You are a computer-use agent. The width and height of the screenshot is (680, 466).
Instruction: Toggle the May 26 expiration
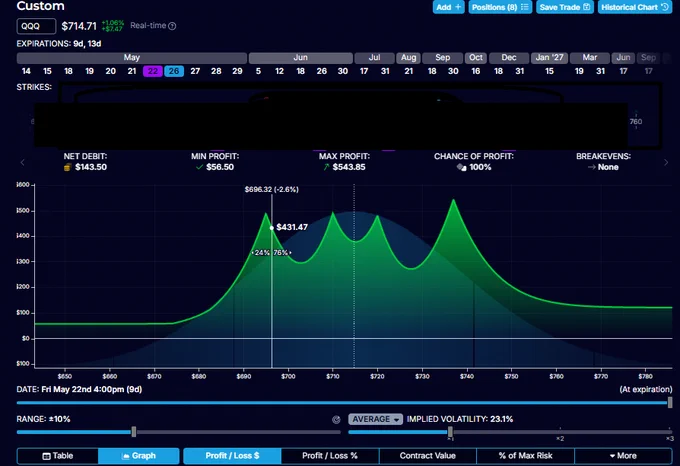pyautogui.click(x=174, y=71)
